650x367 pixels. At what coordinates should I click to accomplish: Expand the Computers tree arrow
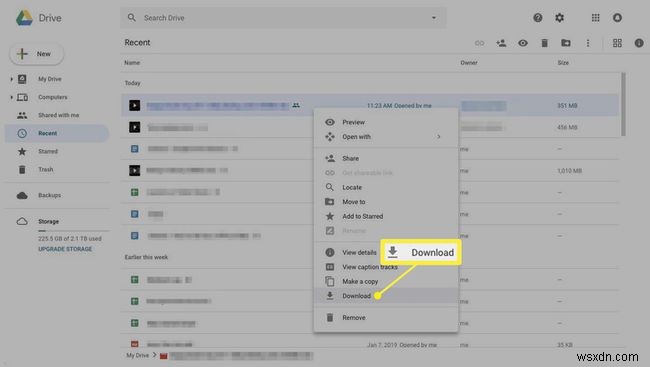click(12, 97)
